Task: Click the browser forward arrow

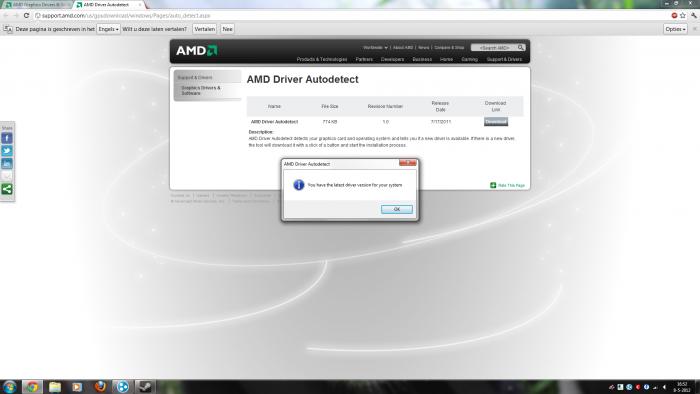Action: (16, 16)
